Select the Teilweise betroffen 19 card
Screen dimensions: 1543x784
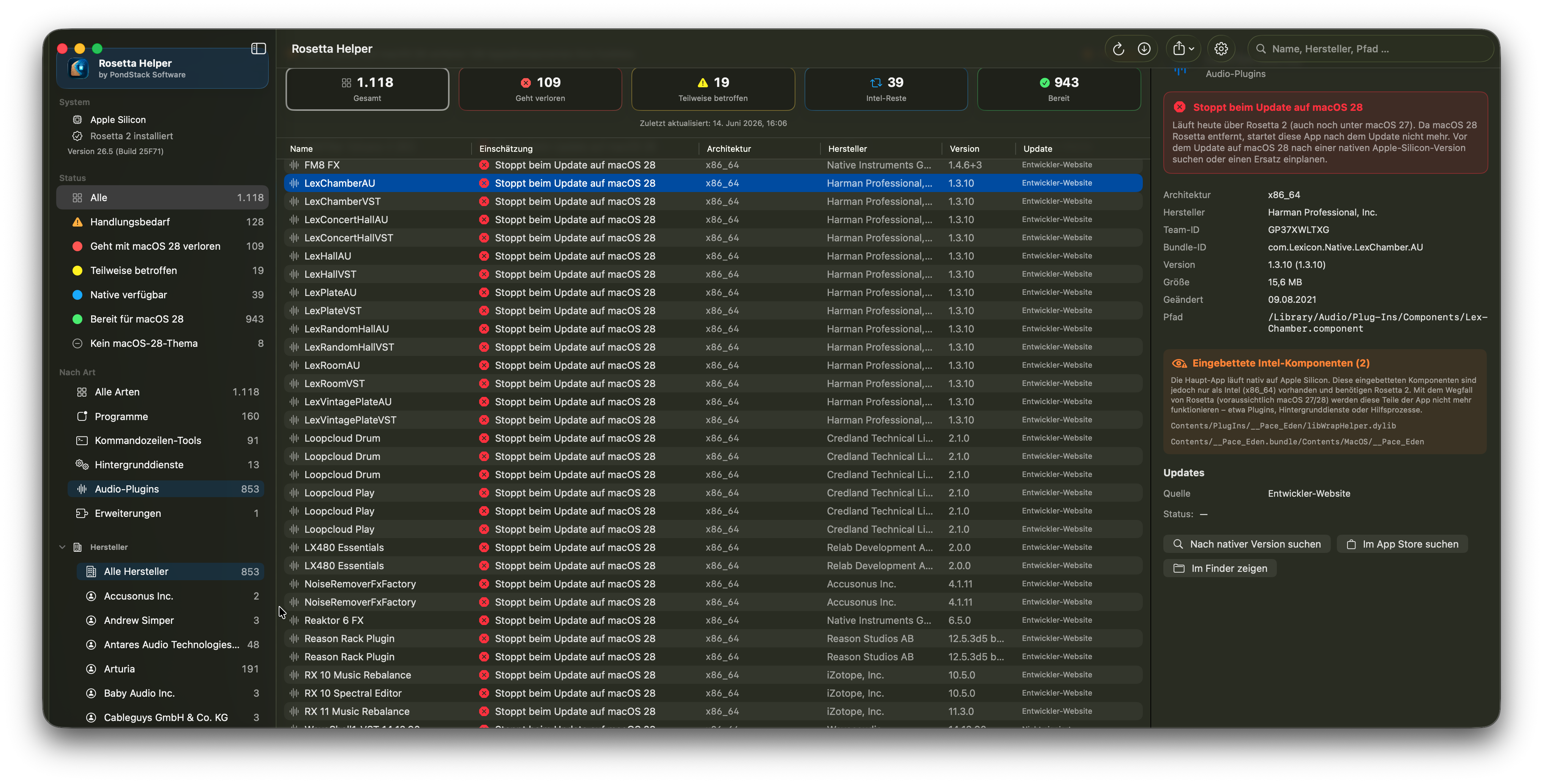pyautogui.click(x=713, y=89)
